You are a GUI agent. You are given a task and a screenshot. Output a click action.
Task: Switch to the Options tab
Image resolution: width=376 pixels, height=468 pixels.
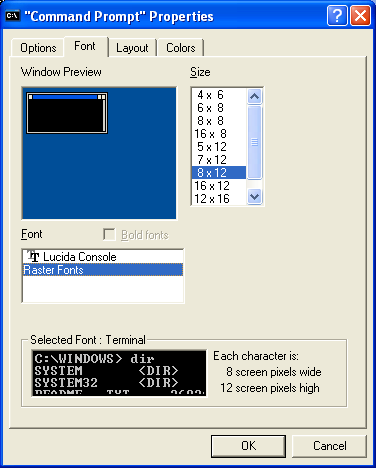38,48
